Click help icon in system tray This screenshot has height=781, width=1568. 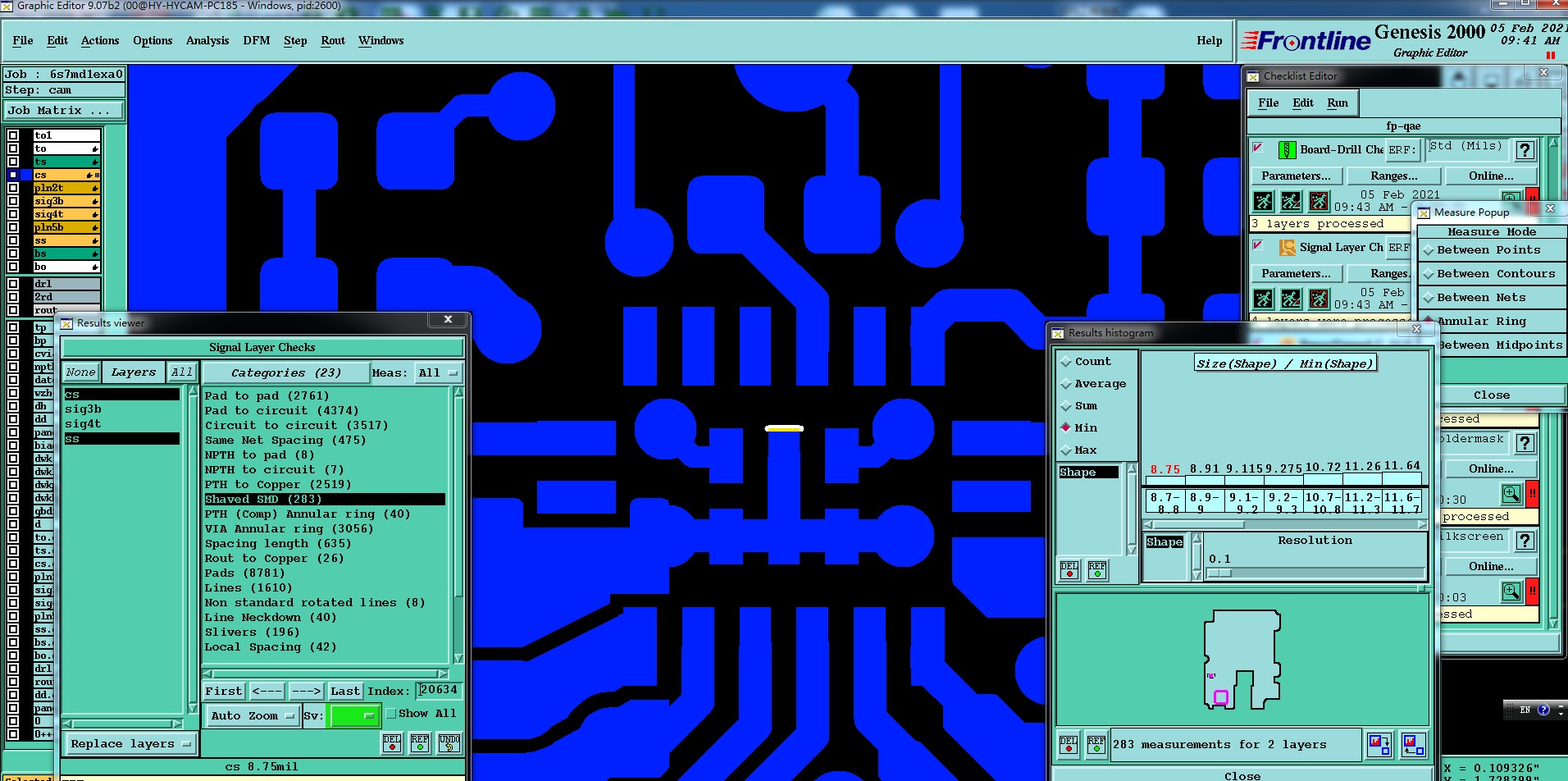tap(1543, 710)
